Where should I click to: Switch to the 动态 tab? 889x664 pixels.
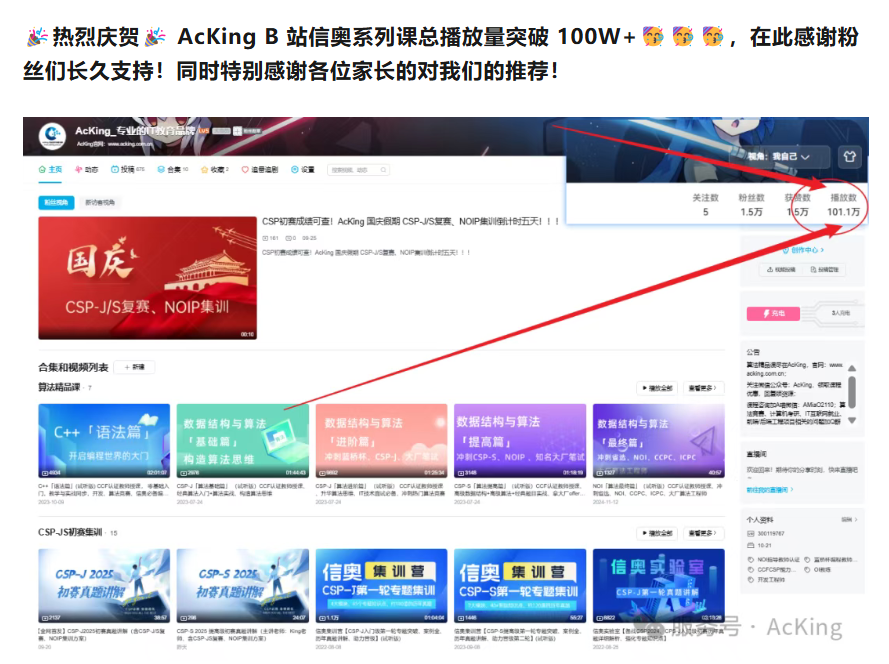(x=86, y=170)
